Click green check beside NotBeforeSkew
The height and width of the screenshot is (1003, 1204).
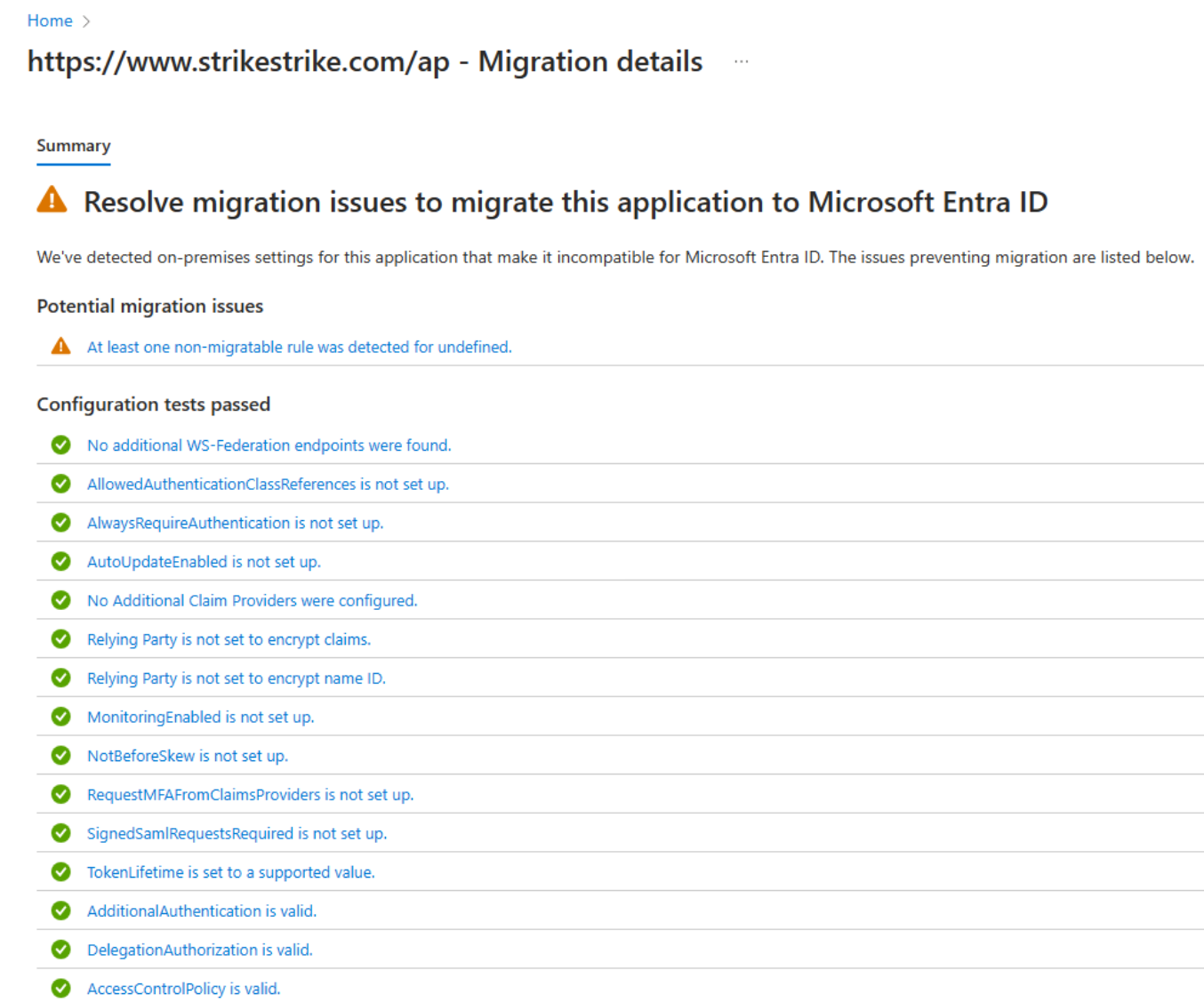60,756
